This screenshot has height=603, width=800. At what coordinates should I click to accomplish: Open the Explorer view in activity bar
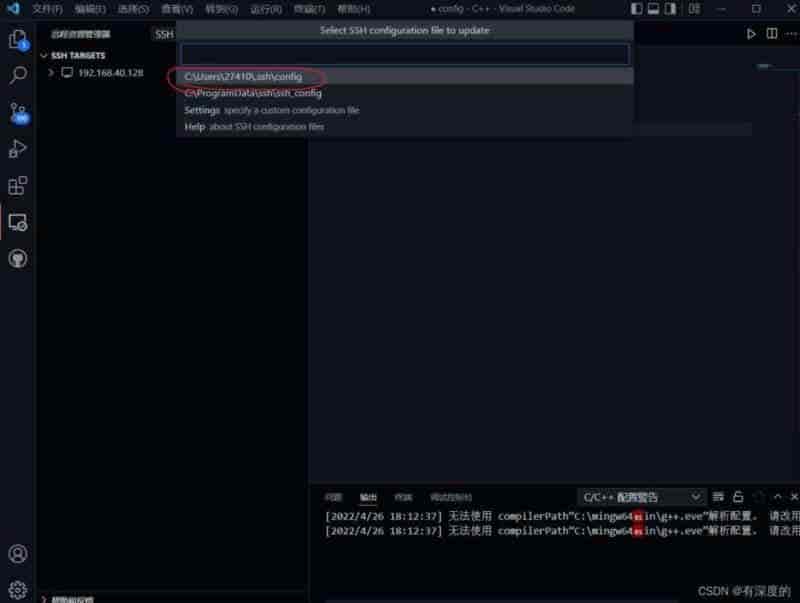coord(17,40)
